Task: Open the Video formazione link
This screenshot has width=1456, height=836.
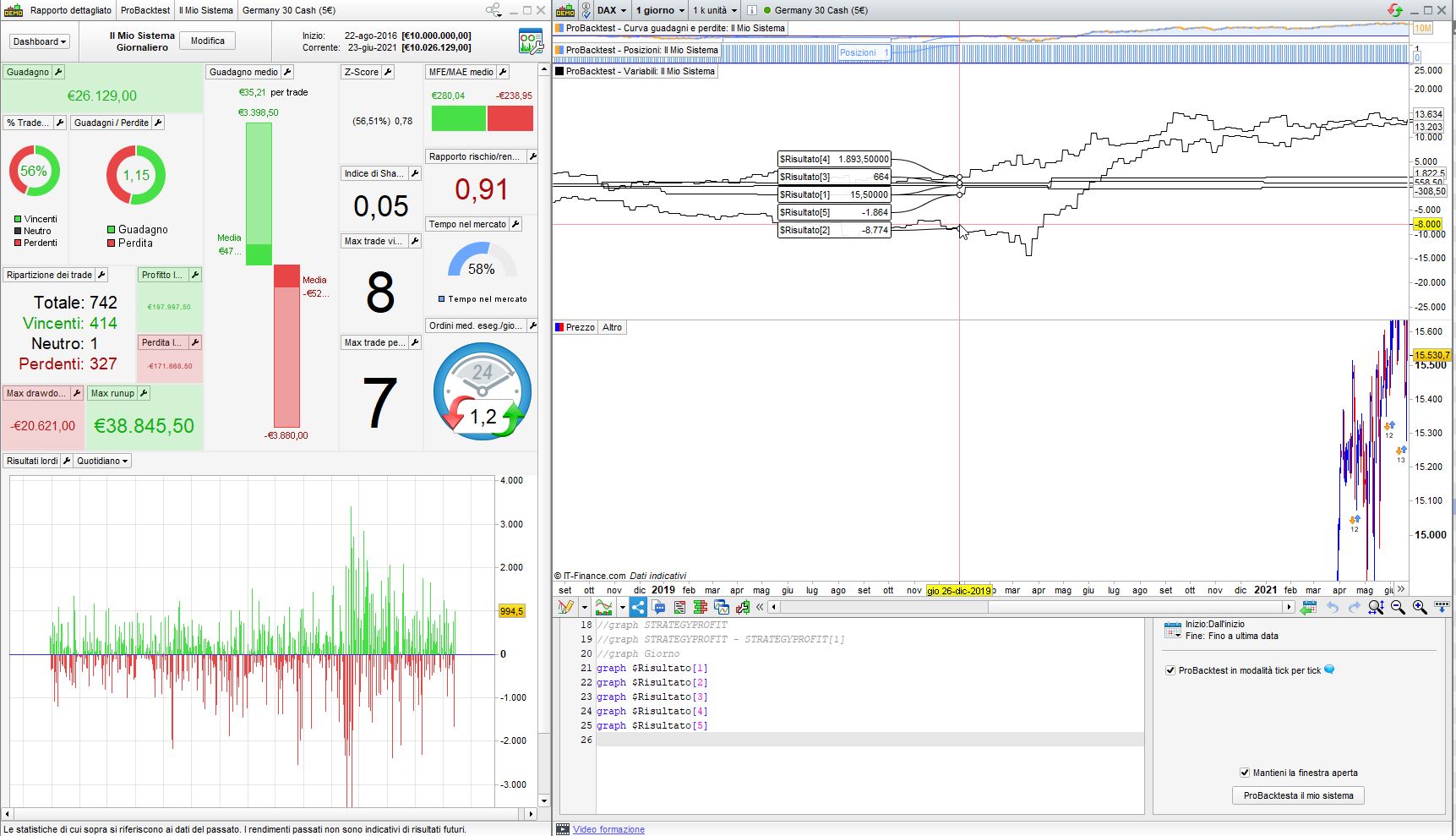Action: point(608,829)
